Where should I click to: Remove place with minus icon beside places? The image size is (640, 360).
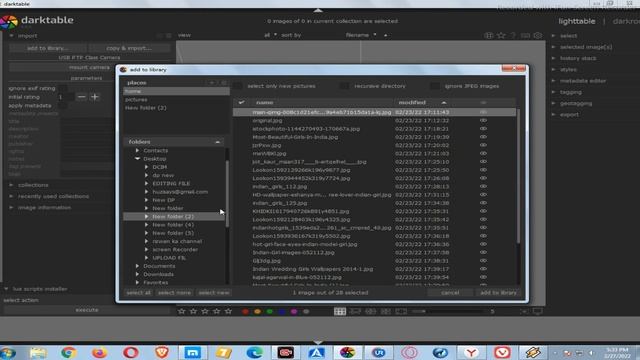tap(224, 82)
